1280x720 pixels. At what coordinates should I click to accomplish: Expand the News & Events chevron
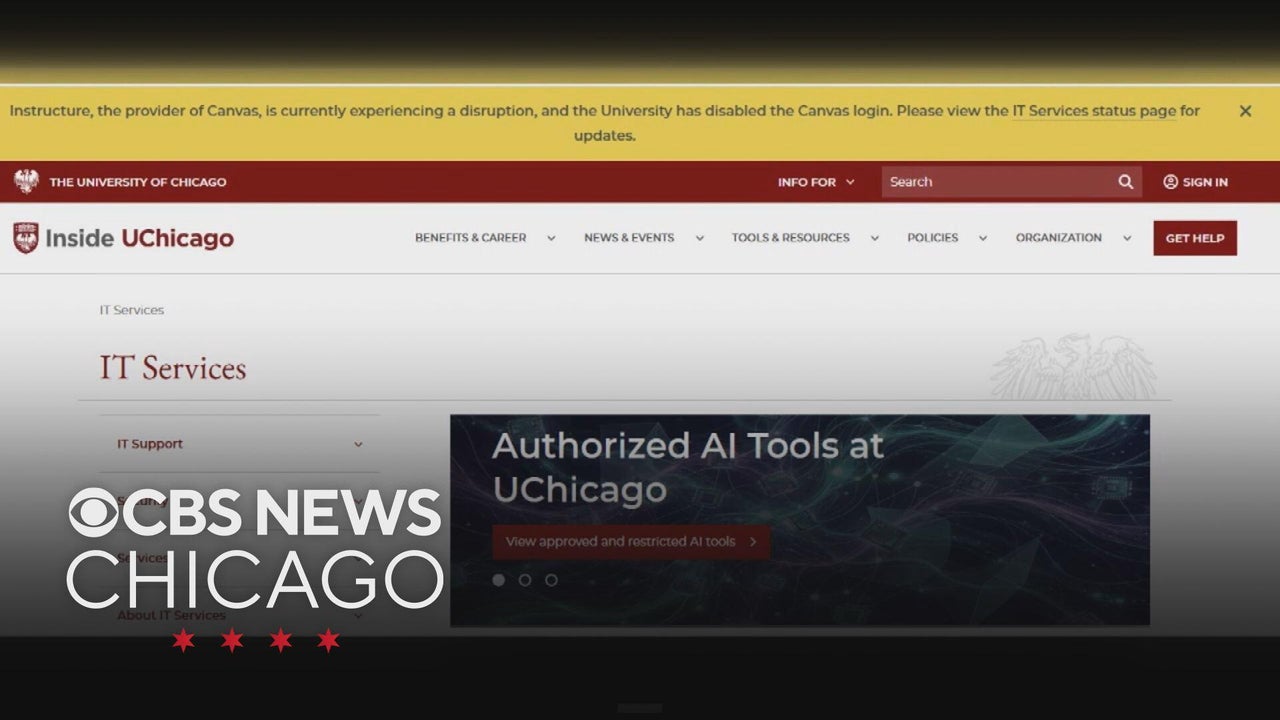click(699, 238)
